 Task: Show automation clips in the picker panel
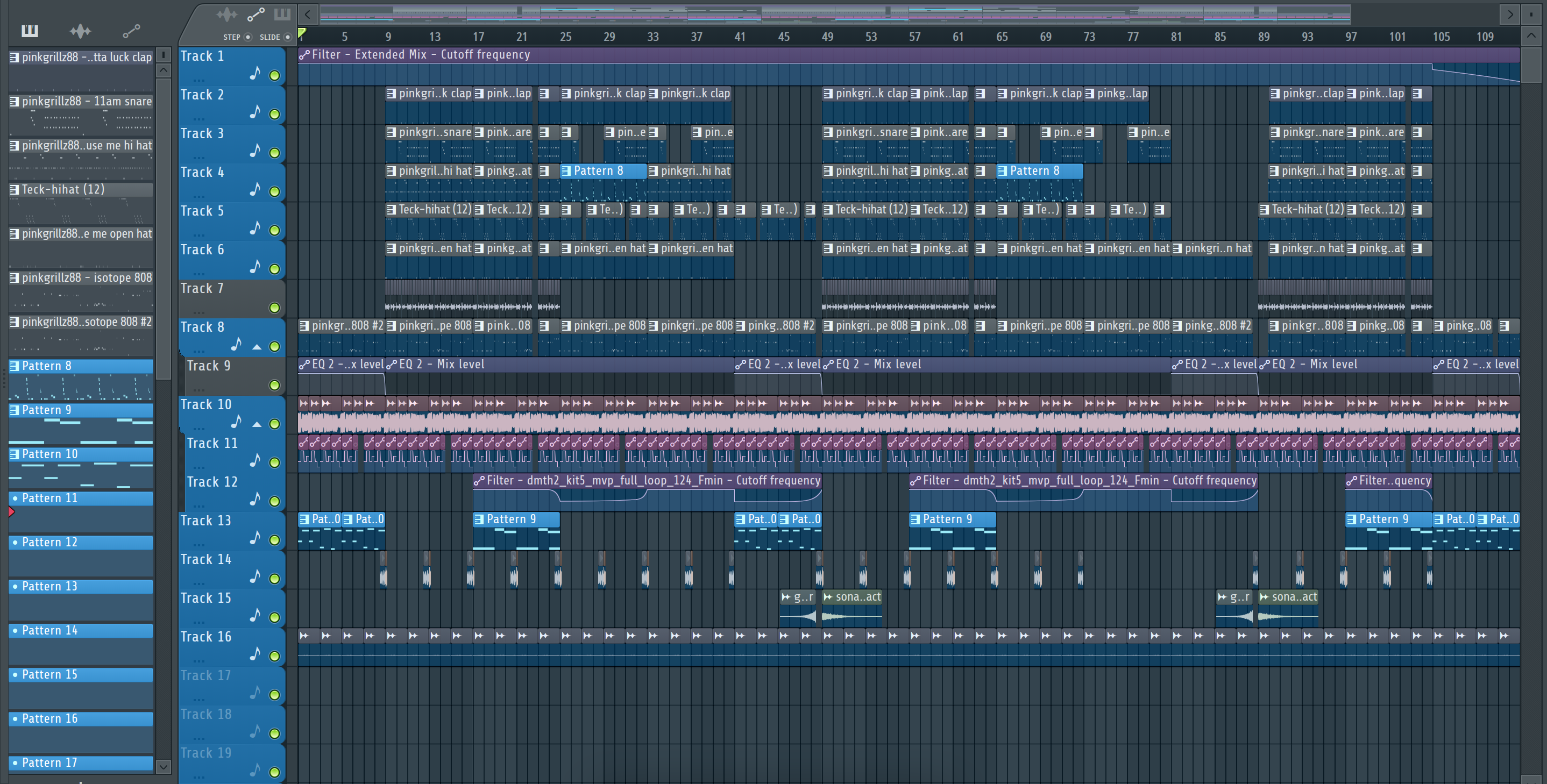[x=131, y=31]
